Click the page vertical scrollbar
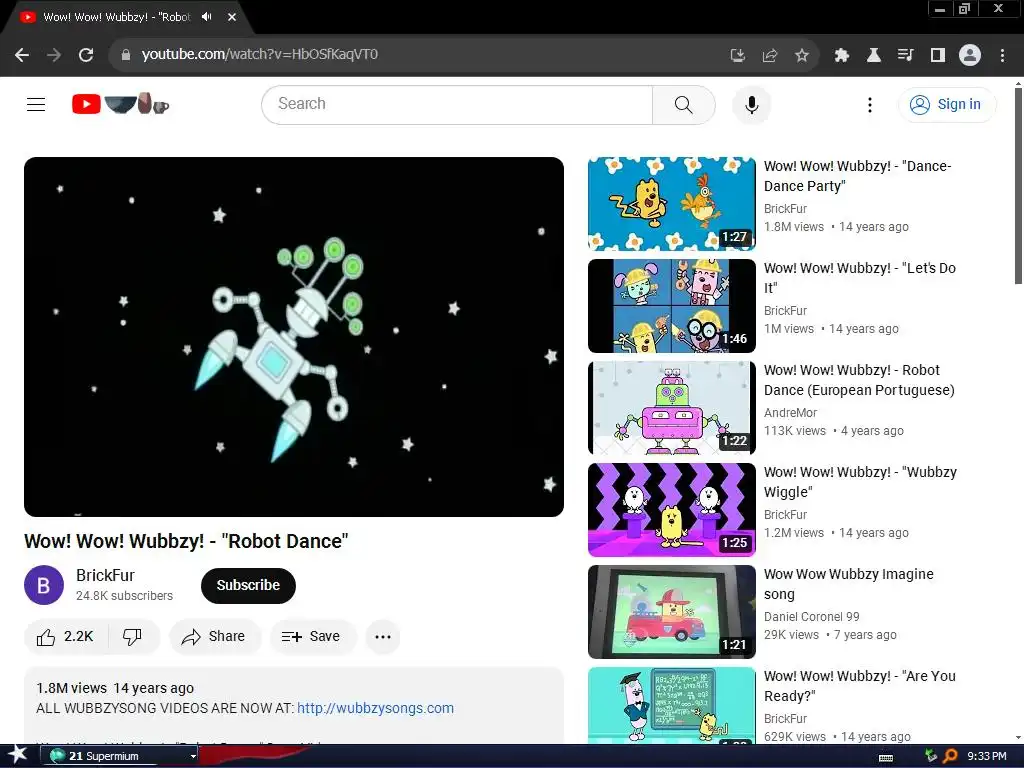 click(1018, 186)
